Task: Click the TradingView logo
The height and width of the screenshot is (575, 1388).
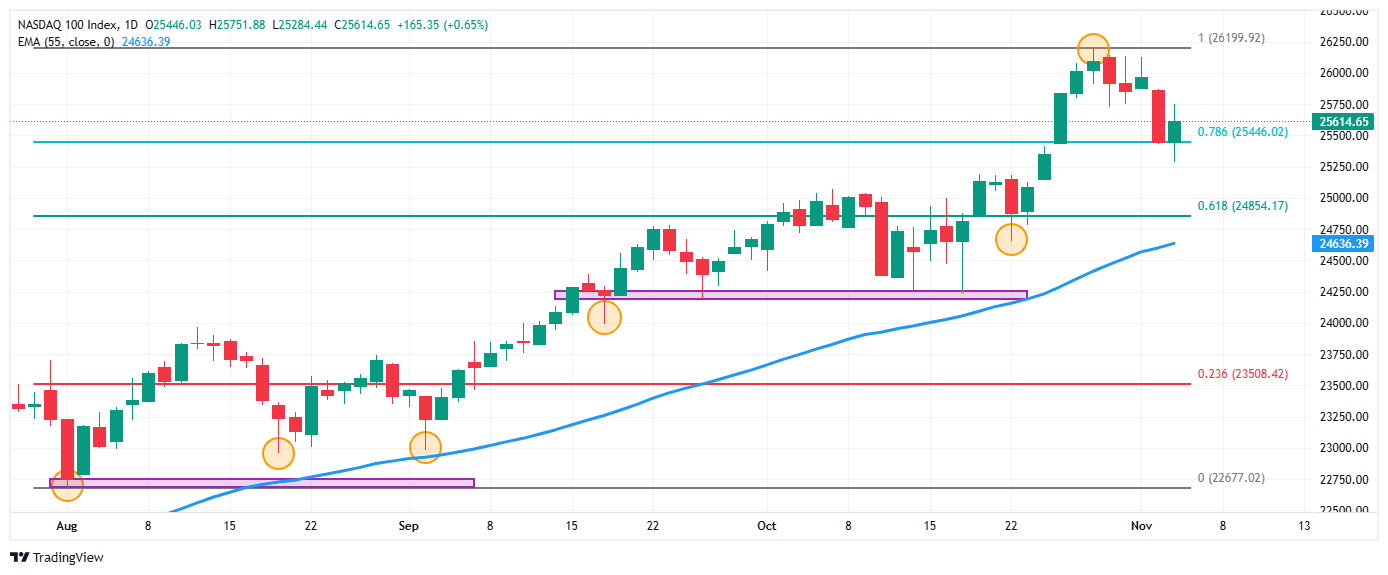Action: click(56, 557)
